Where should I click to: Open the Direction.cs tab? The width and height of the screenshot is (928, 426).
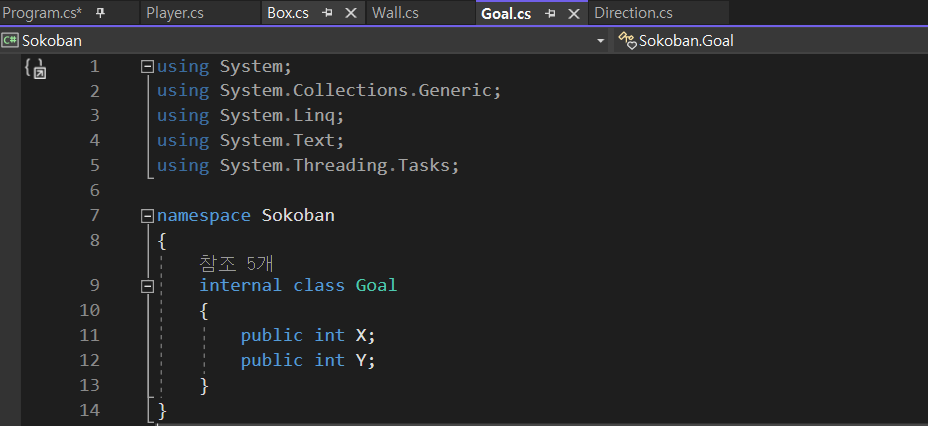(x=633, y=13)
